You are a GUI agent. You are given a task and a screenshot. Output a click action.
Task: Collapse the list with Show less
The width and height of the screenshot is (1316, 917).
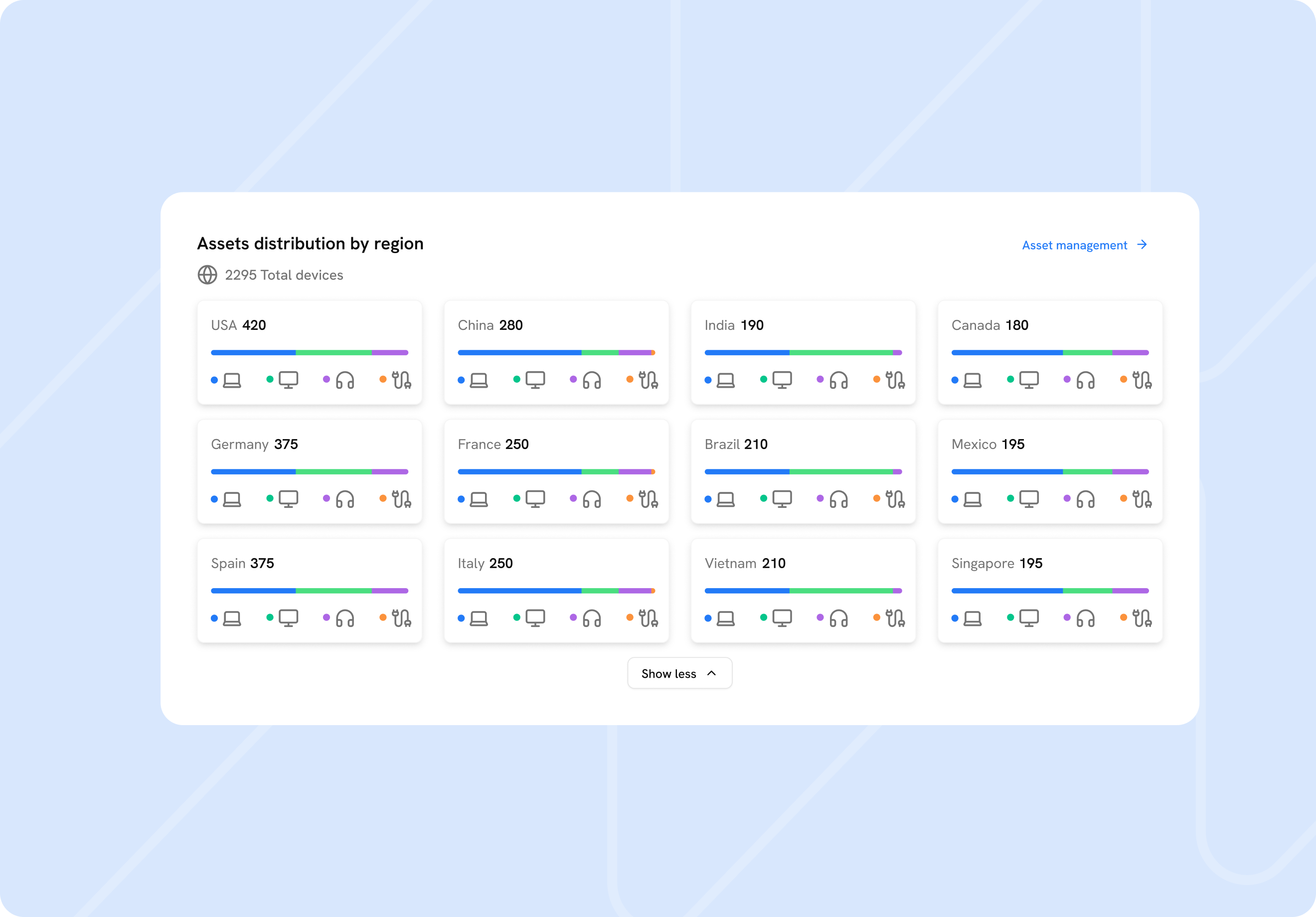tap(680, 673)
